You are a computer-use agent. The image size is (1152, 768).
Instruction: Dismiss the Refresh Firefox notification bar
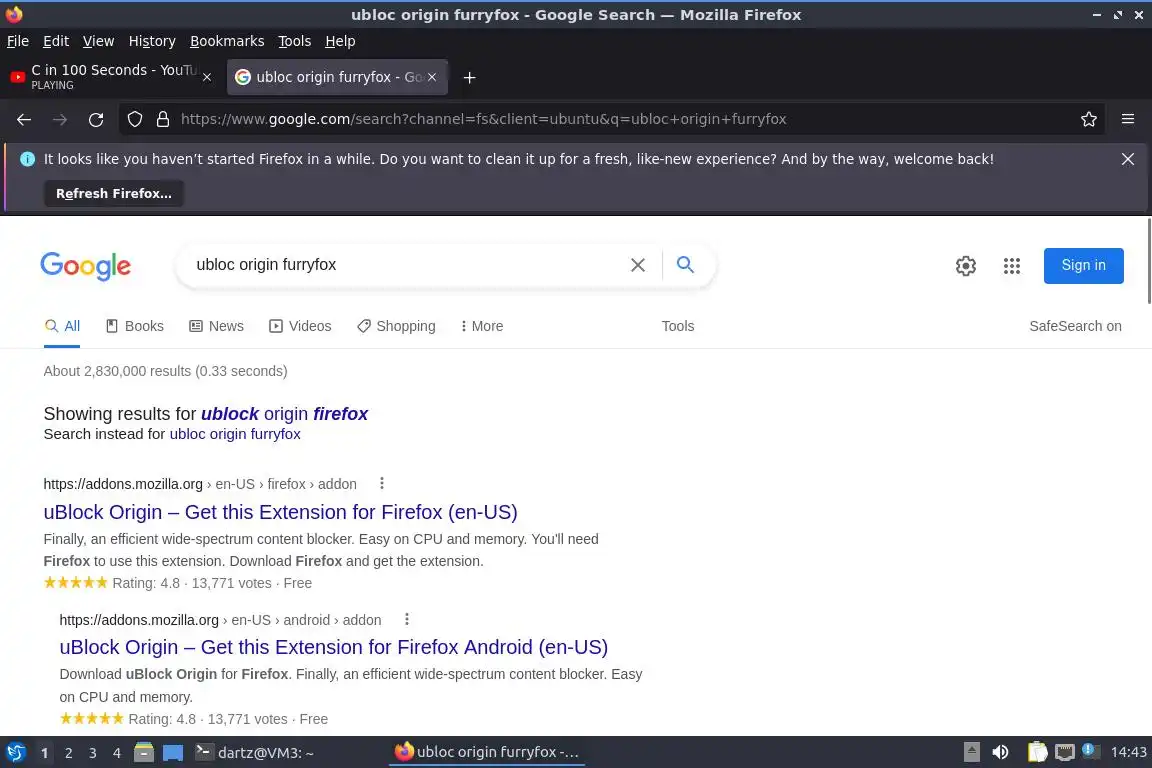click(x=1128, y=159)
